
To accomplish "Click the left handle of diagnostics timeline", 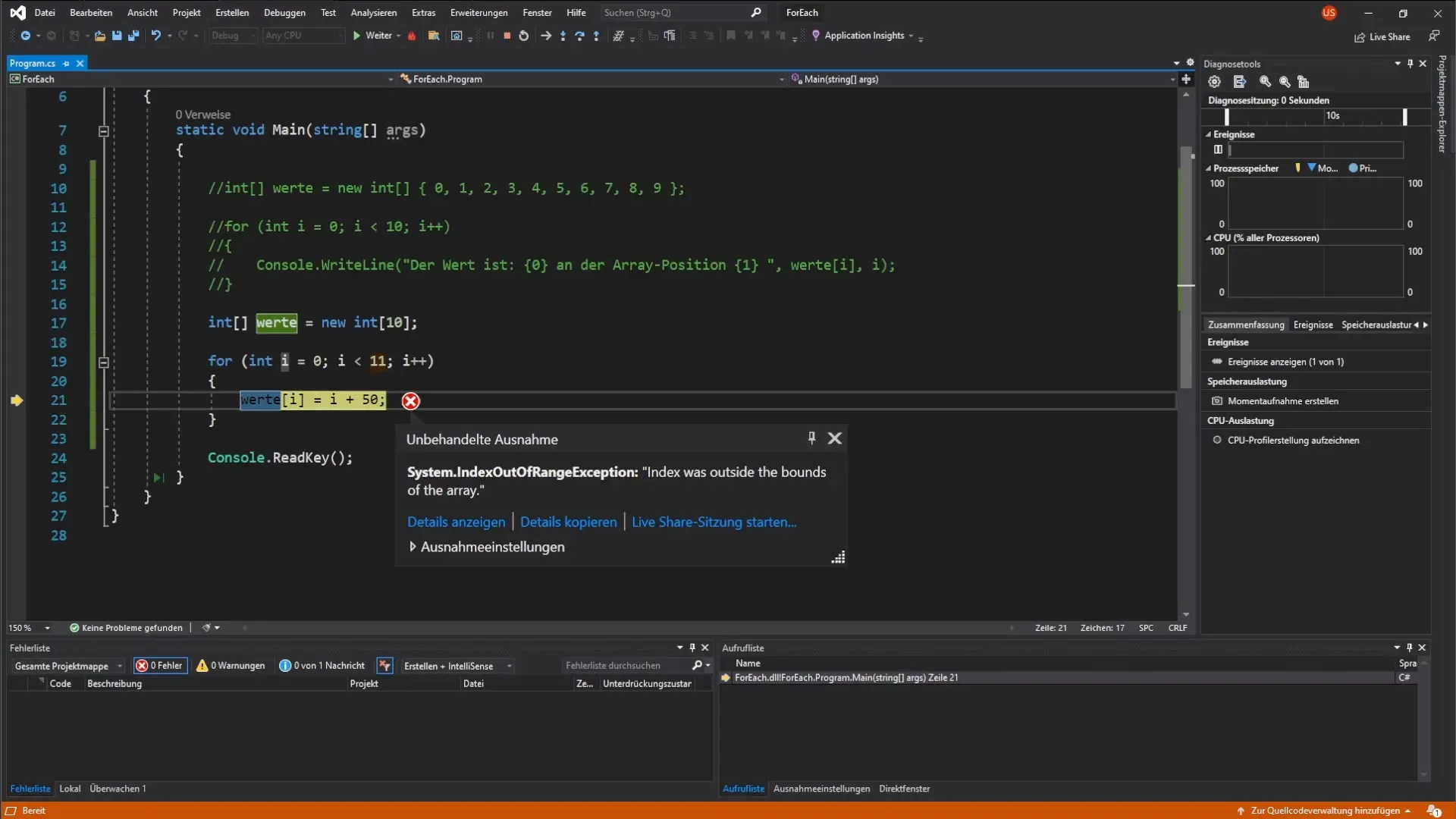I will (1226, 117).
